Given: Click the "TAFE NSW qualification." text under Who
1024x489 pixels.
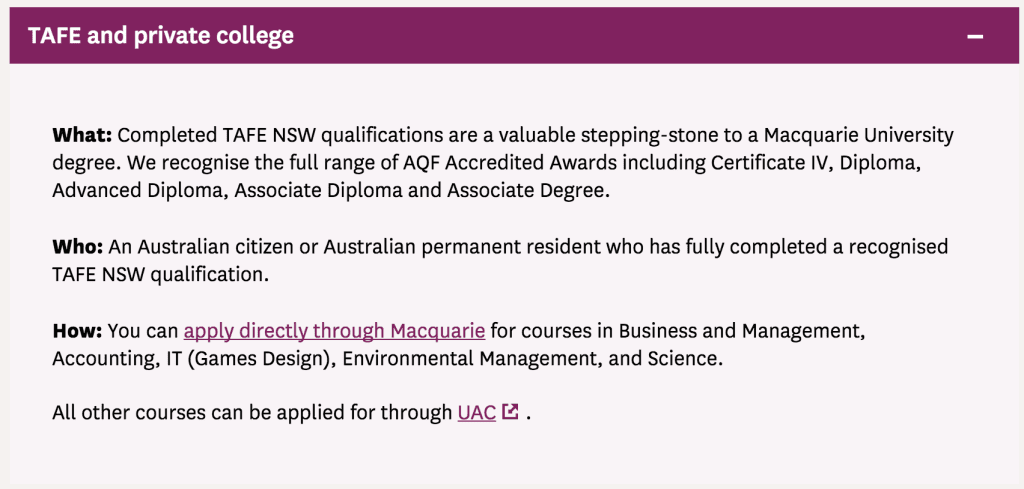Looking at the screenshot, I should [161, 274].
